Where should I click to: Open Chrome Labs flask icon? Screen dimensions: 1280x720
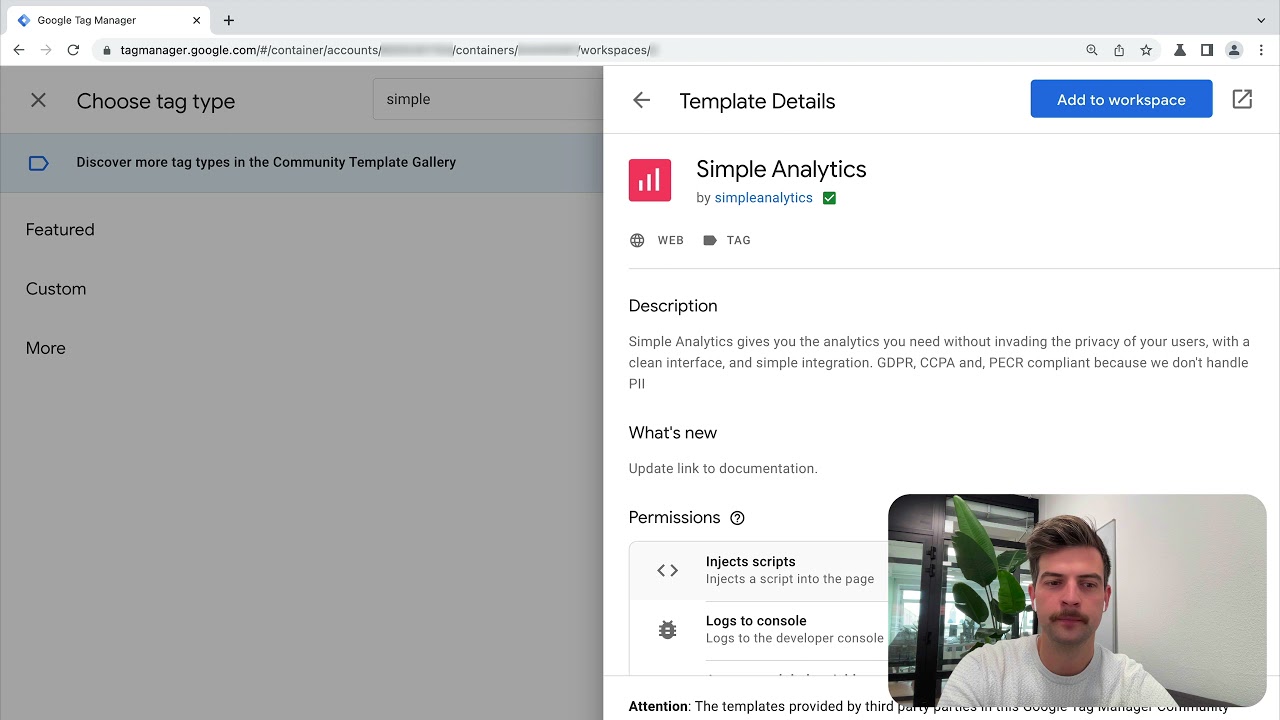1180,50
